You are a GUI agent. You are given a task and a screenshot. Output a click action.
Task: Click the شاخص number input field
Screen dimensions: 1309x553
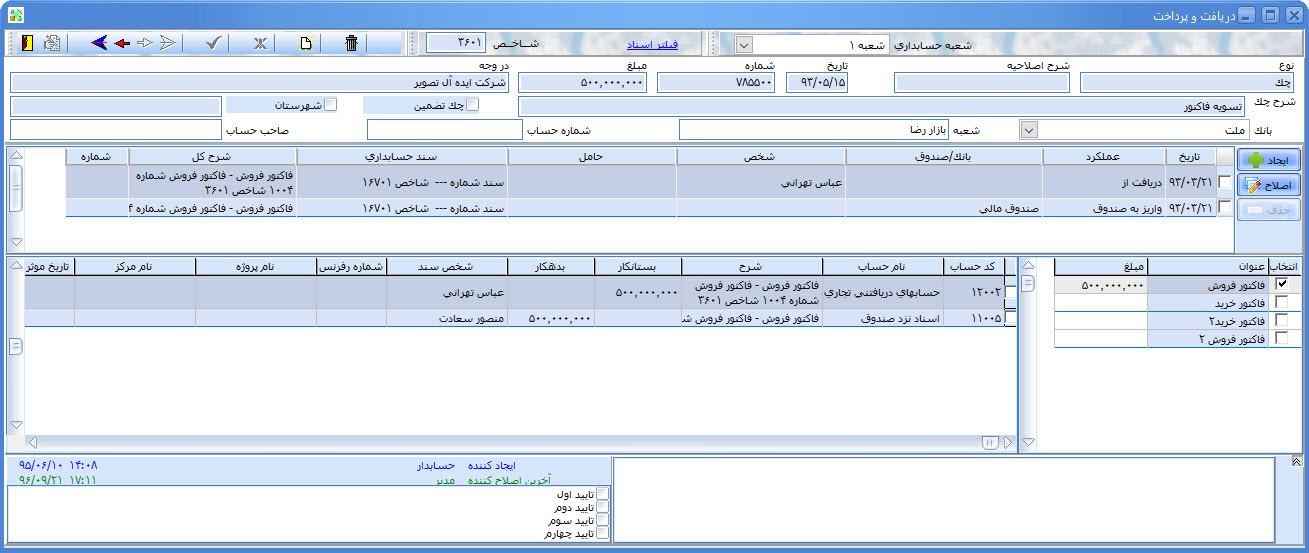tap(456, 43)
